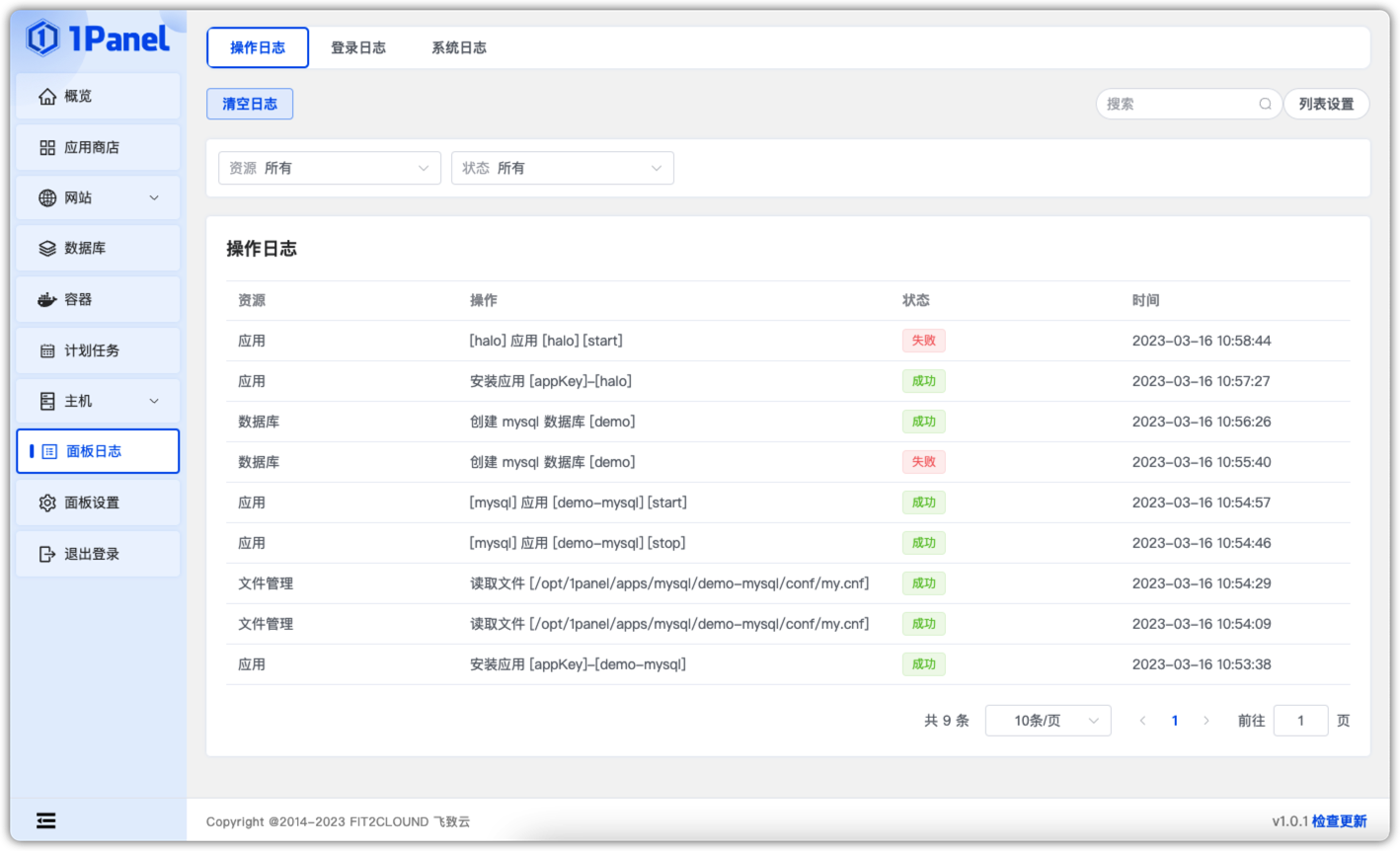The height and width of the screenshot is (851, 1400).
Task: Collapse sidebar with the bottom menu icon
Action: (46, 820)
